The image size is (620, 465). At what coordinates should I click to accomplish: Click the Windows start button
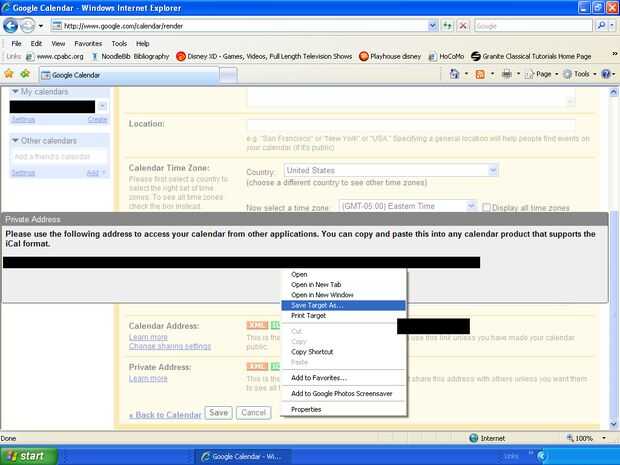pos(29,456)
